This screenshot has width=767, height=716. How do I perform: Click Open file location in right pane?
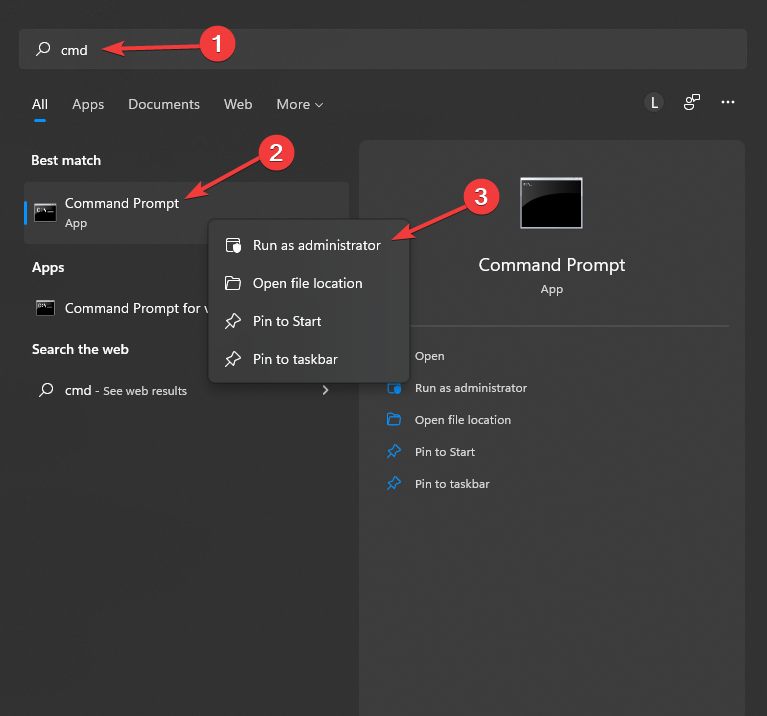(462, 420)
